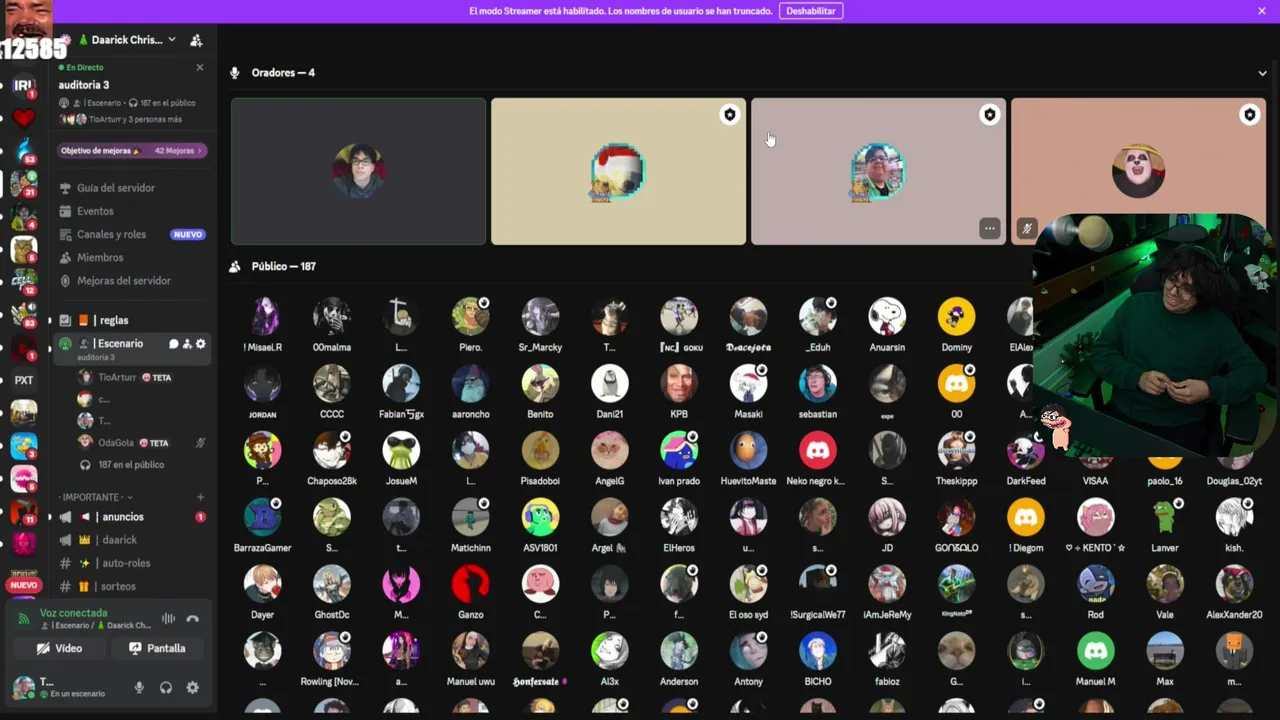Close the streamer mode banner
The height and width of the screenshot is (720, 1280).
[1262, 11]
